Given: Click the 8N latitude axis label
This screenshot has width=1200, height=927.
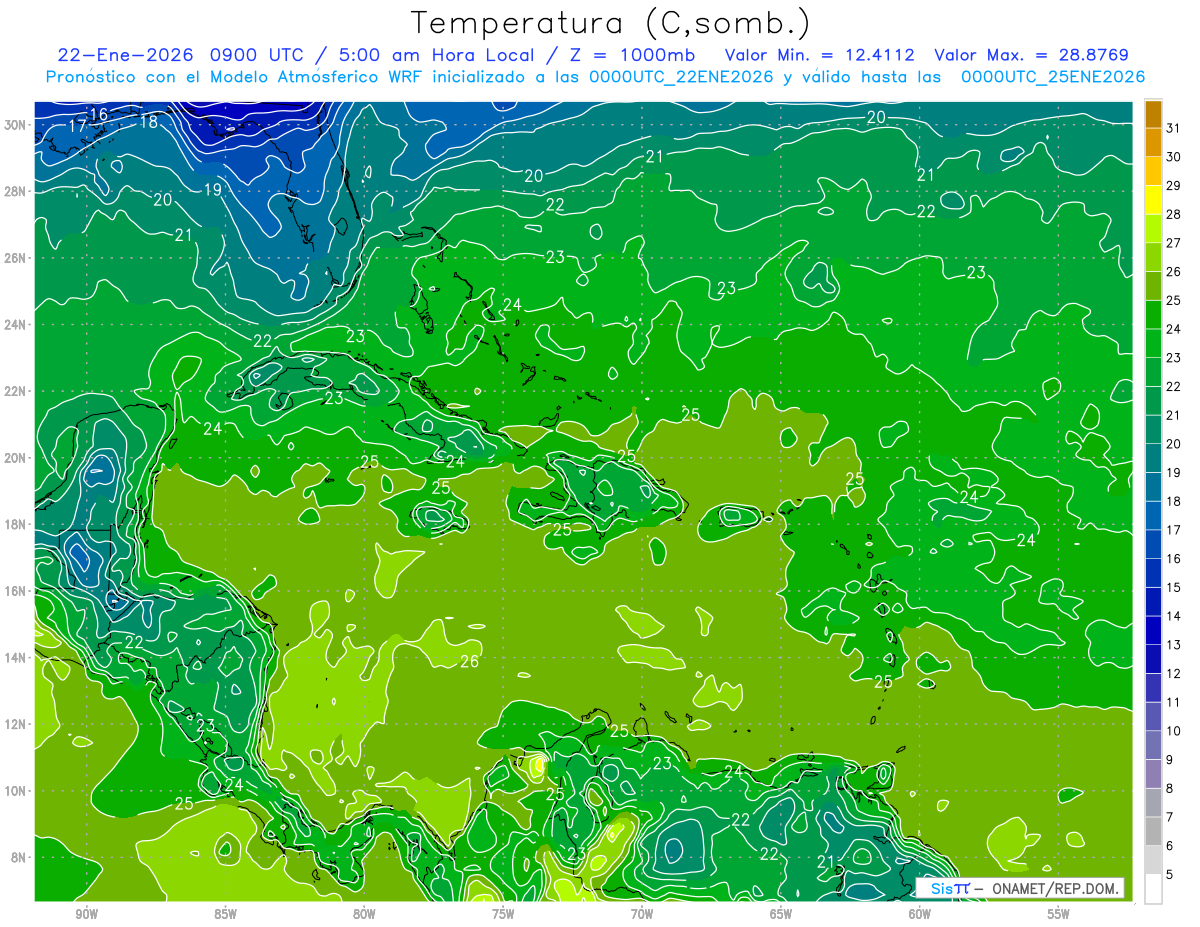Looking at the screenshot, I should (x=20, y=857).
